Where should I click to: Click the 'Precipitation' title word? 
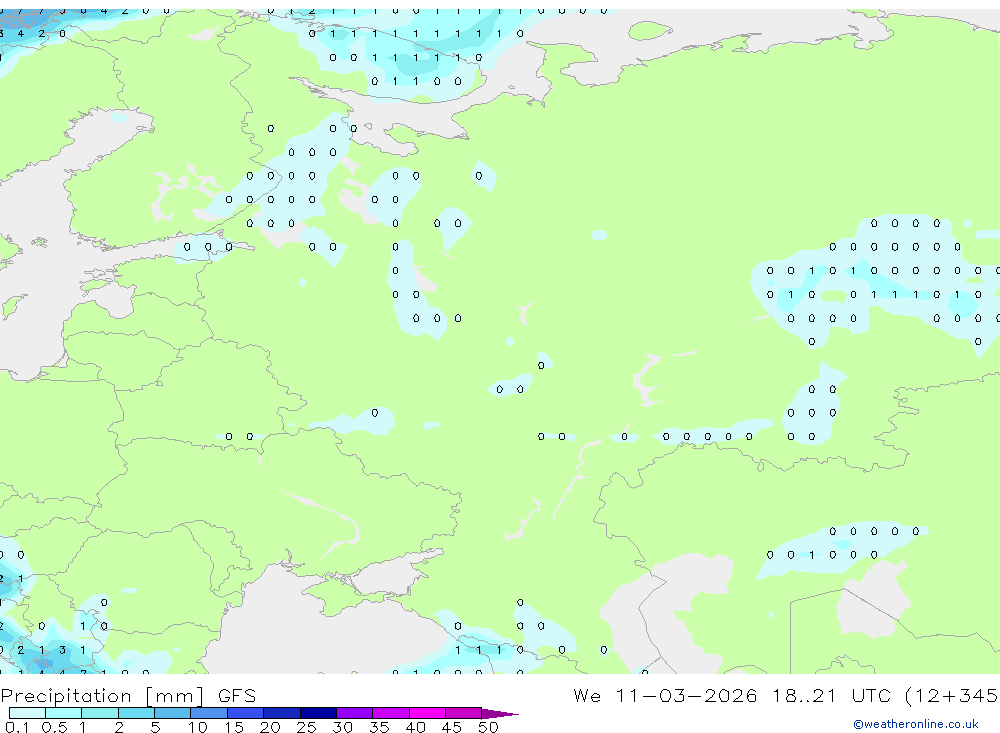pyautogui.click(x=66, y=696)
